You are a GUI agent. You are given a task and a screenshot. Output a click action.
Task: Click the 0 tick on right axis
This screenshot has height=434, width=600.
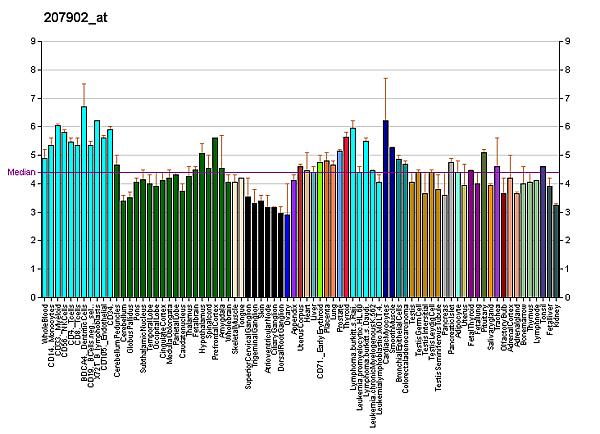point(567,297)
